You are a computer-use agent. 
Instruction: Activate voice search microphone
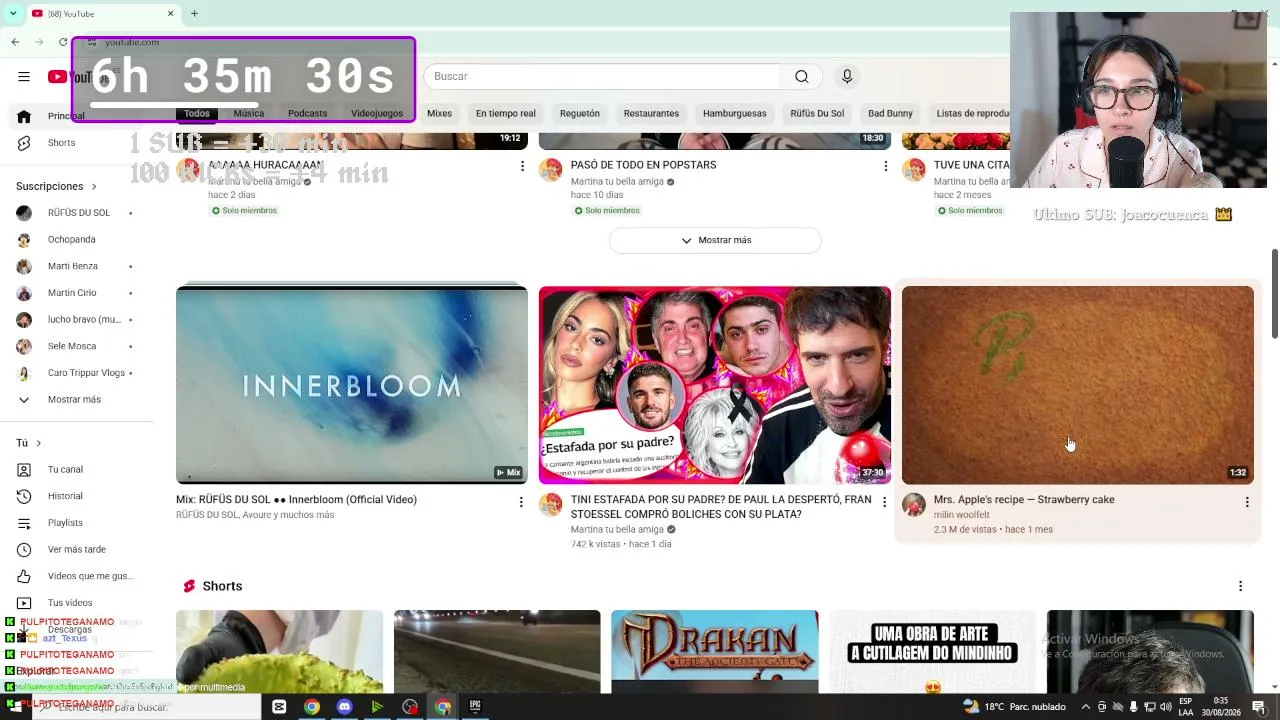(847, 76)
